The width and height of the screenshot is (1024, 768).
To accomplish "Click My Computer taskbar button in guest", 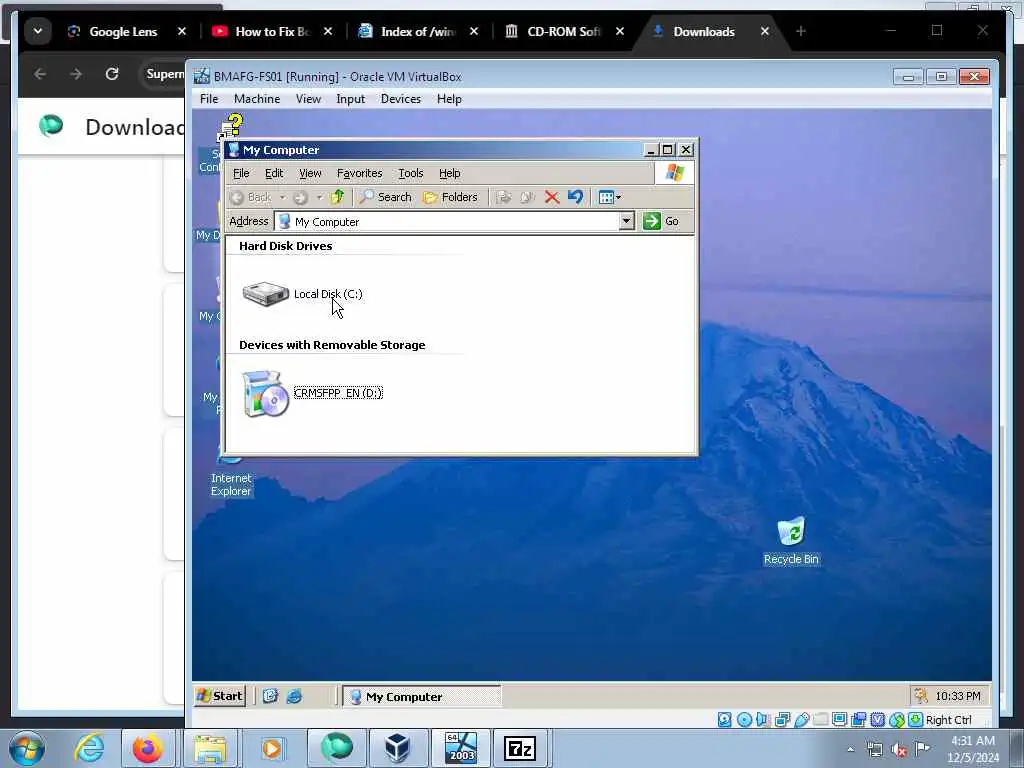I will pyautogui.click(x=422, y=696).
